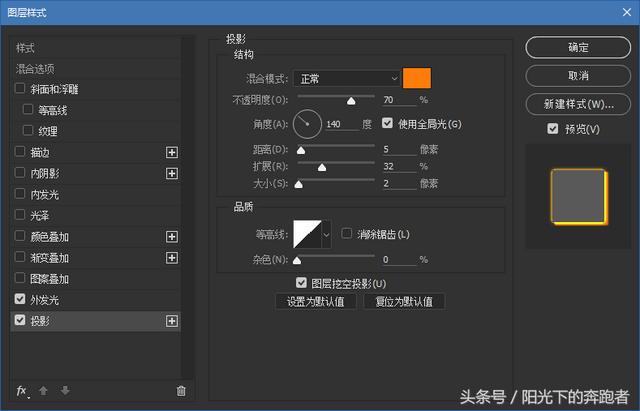Image resolution: width=640 pixels, height=411 pixels.
Task: Click the 杂色 slider handle
Action: [297, 260]
